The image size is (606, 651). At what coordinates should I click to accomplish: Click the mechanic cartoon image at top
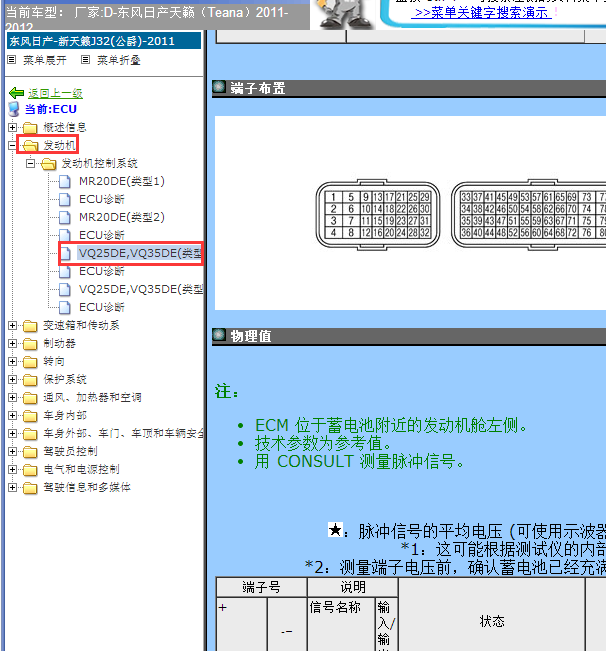click(x=344, y=14)
